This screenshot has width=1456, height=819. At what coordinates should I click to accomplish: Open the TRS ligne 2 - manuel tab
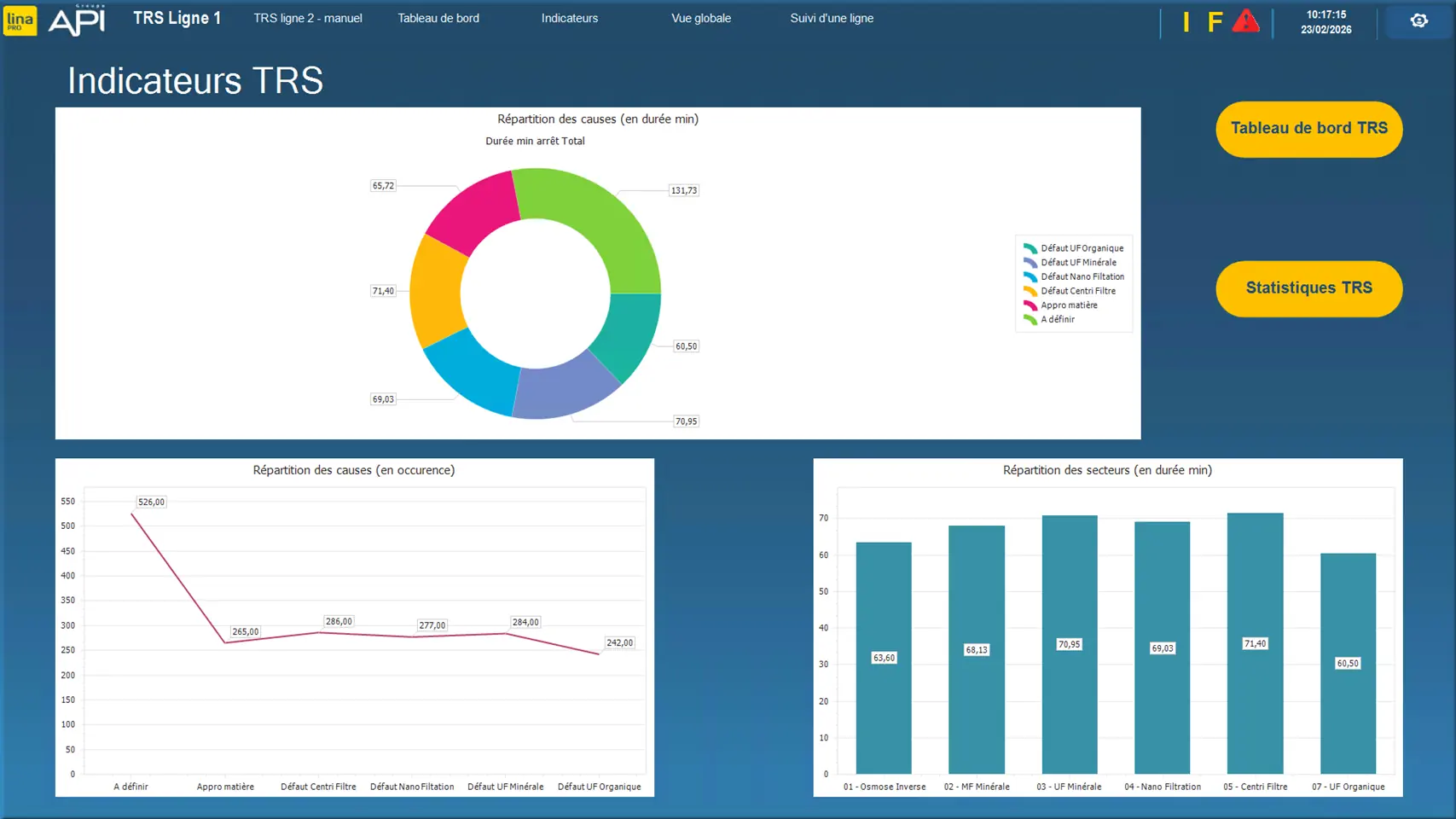[x=307, y=18]
